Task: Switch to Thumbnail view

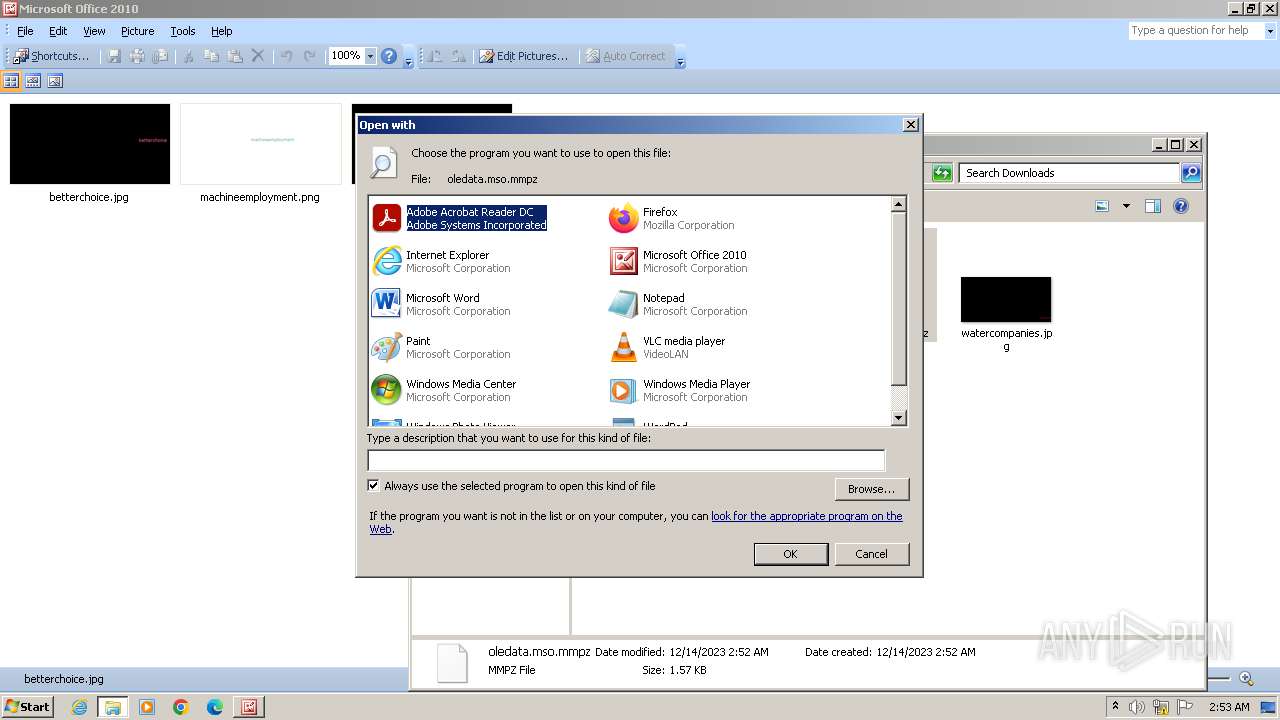Action: (11, 81)
